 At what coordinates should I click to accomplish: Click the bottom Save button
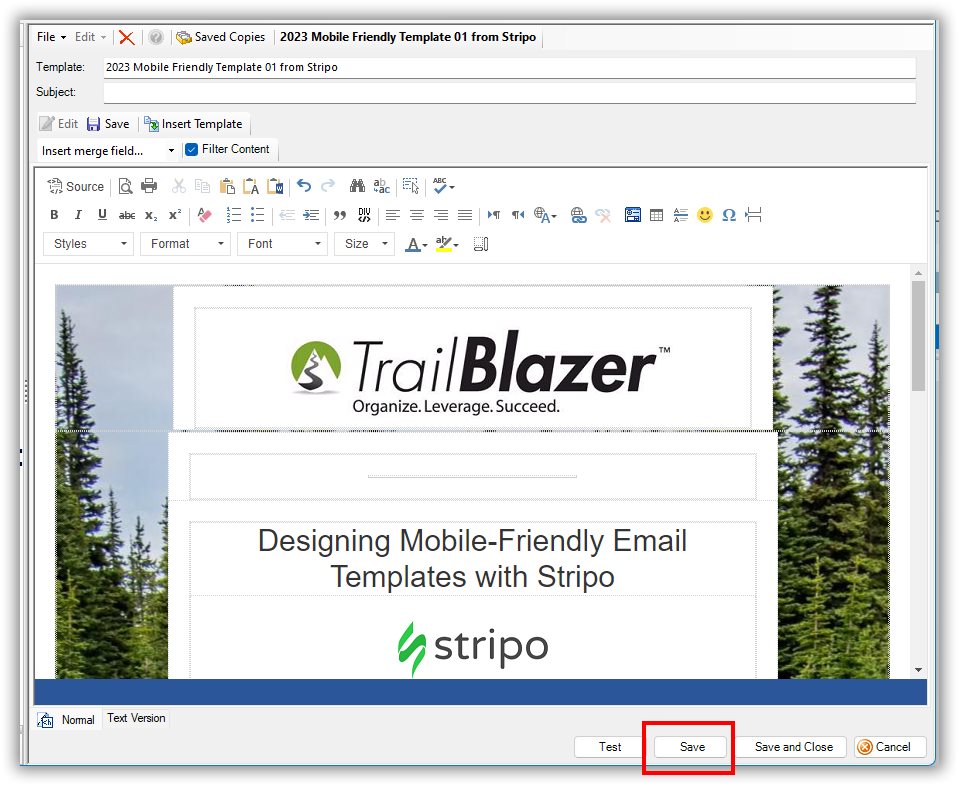pos(692,747)
